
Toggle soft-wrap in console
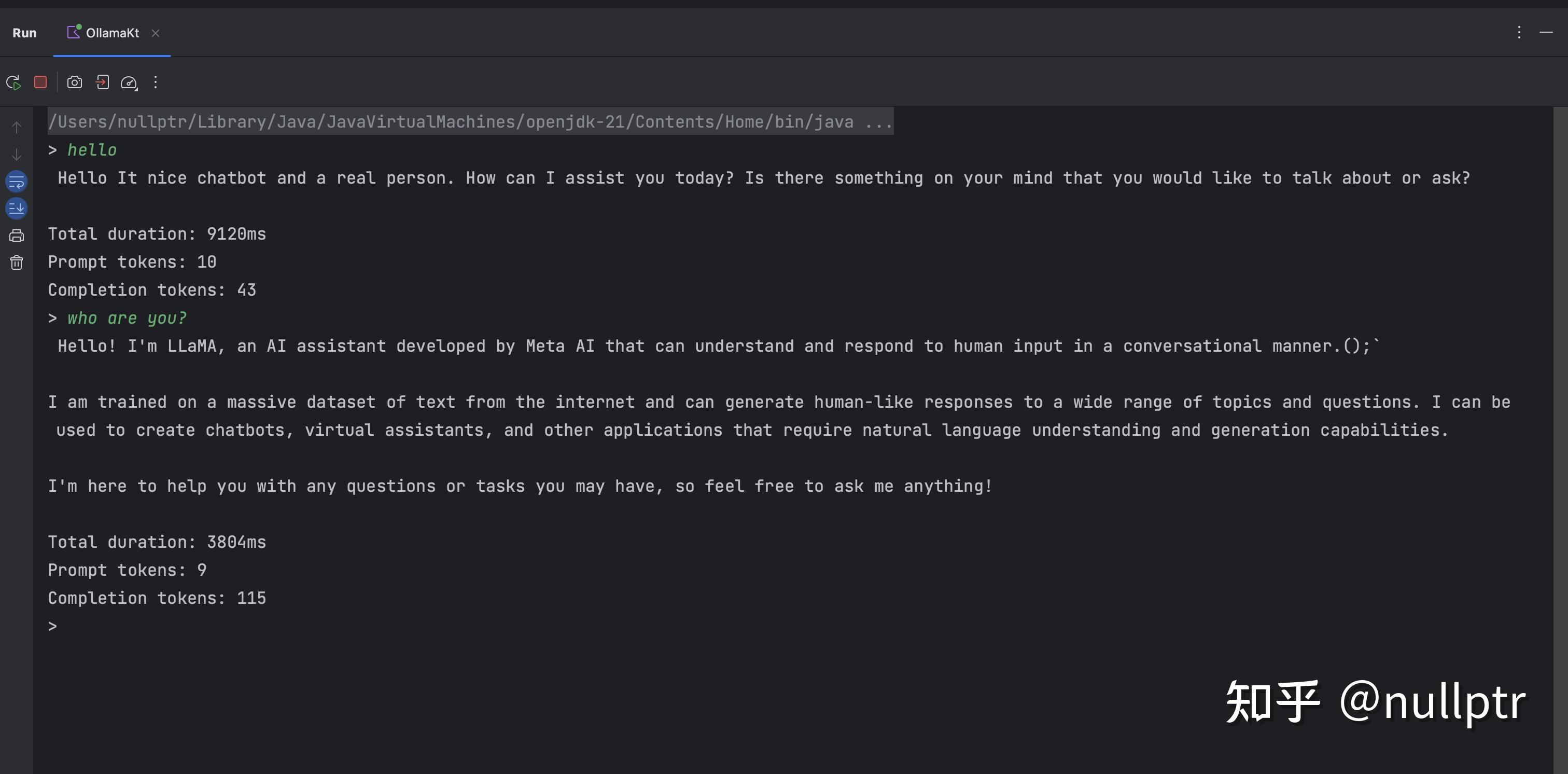pyautogui.click(x=17, y=182)
